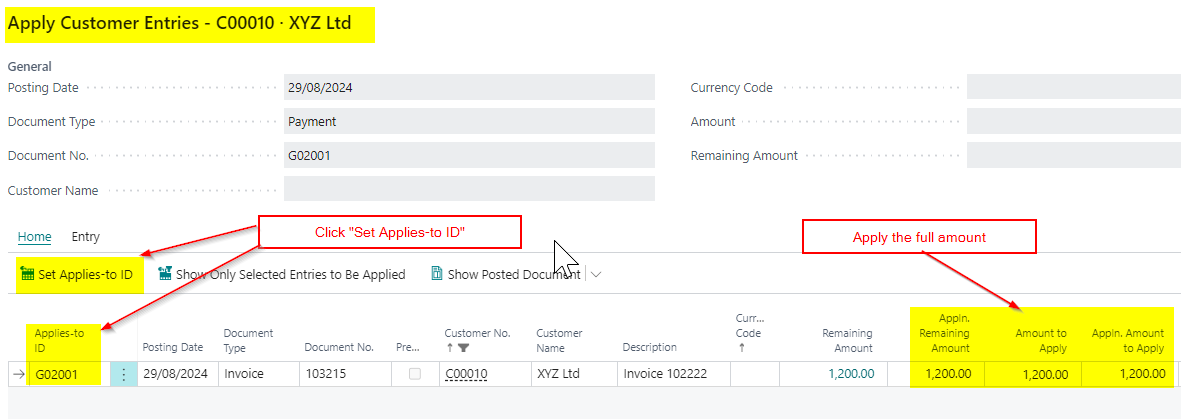Select the row using its arrow indicator
This screenshot has width=1181, height=419.
point(16,374)
